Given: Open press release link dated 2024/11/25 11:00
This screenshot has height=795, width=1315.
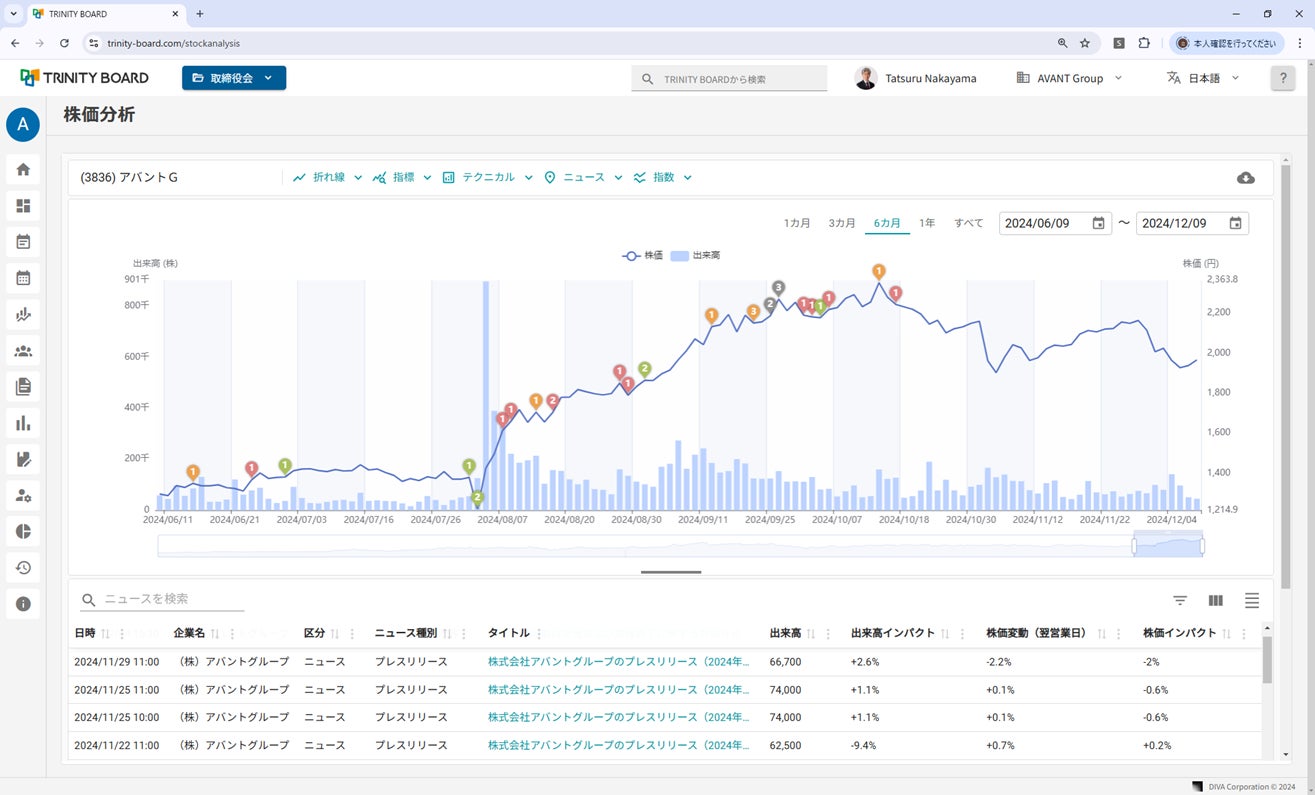Looking at the screenshot, I should (x=618, y=690).
